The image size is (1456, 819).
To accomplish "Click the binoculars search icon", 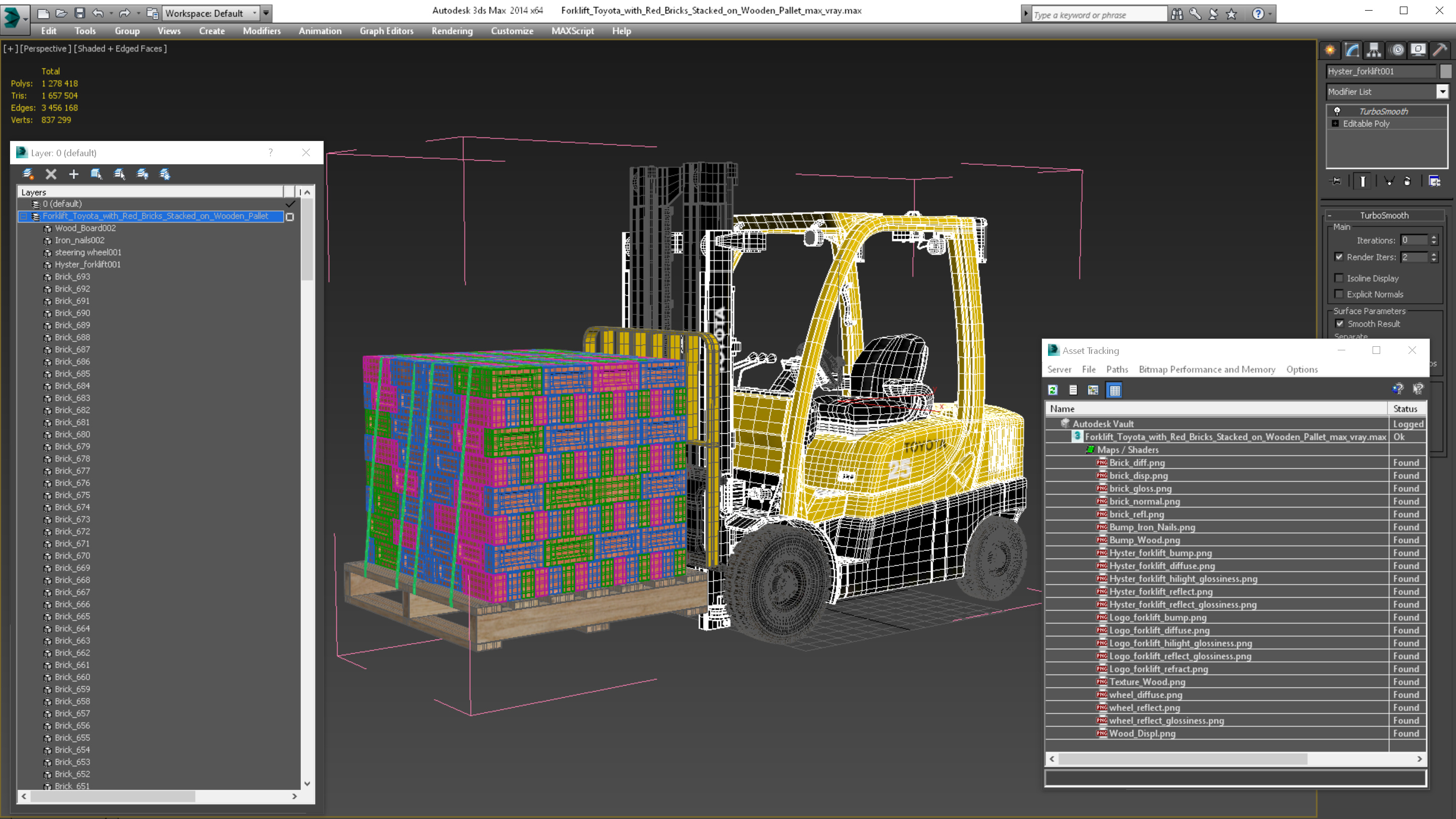I will point(1177,14).
